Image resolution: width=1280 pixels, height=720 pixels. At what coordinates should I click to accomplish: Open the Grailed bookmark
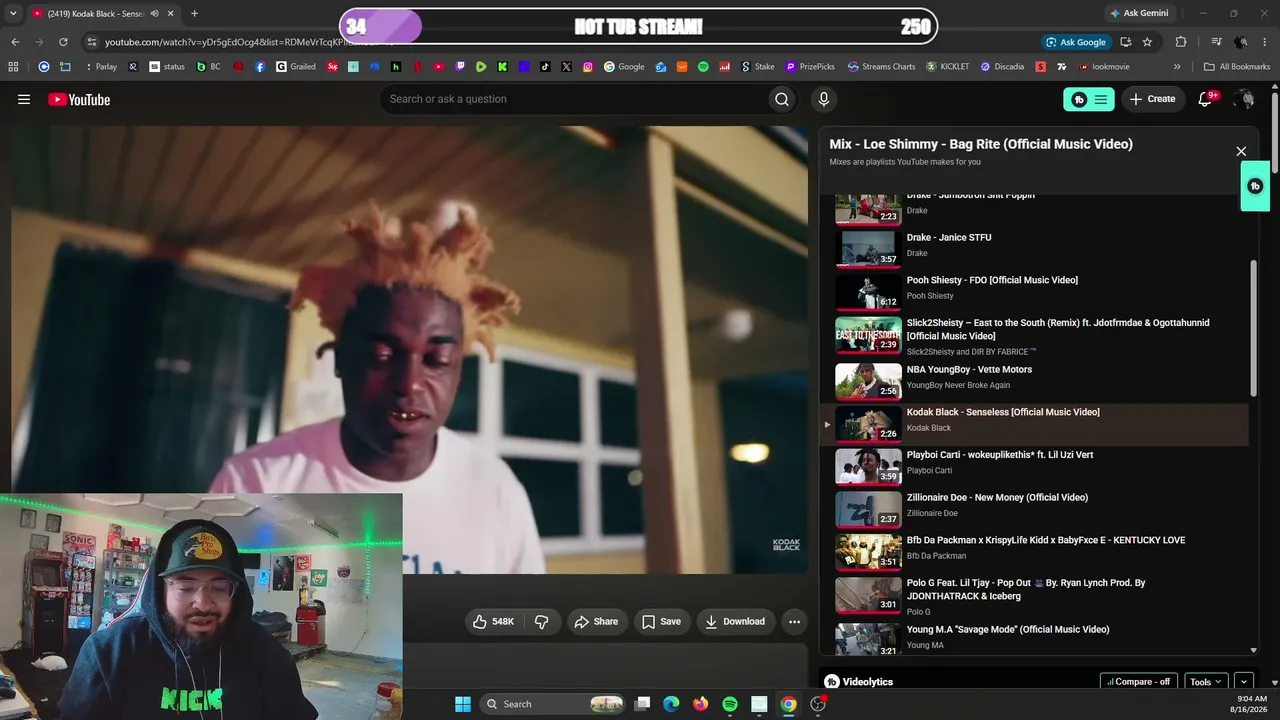point(296,67)
